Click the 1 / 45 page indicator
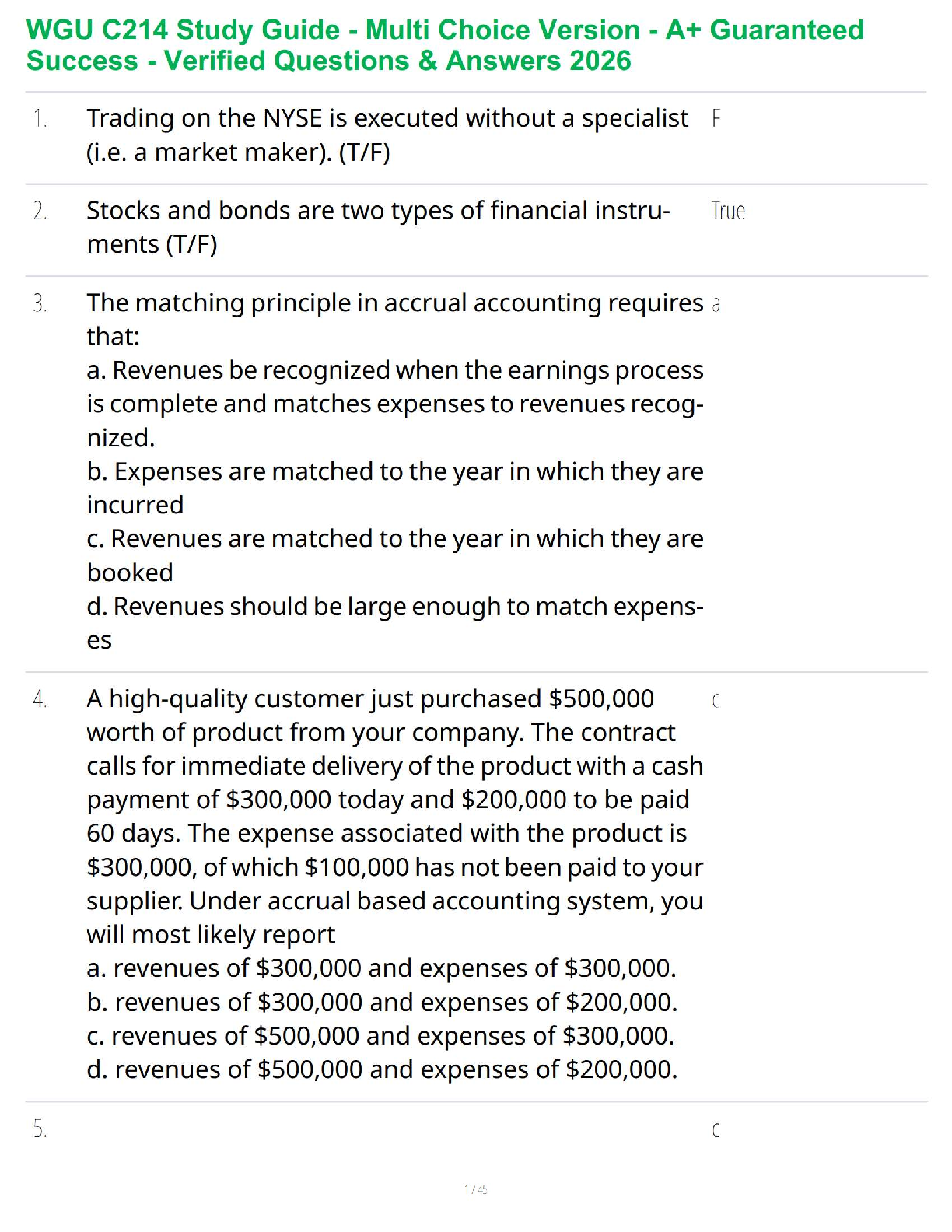Viewport: 952px width, 1232px height. coord(475,1189)
